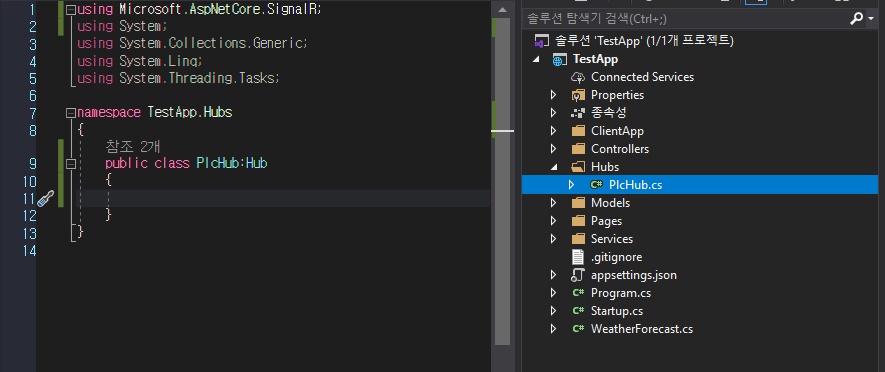
Task: Click the TestApp project globe icon
Action: (559, 59)
